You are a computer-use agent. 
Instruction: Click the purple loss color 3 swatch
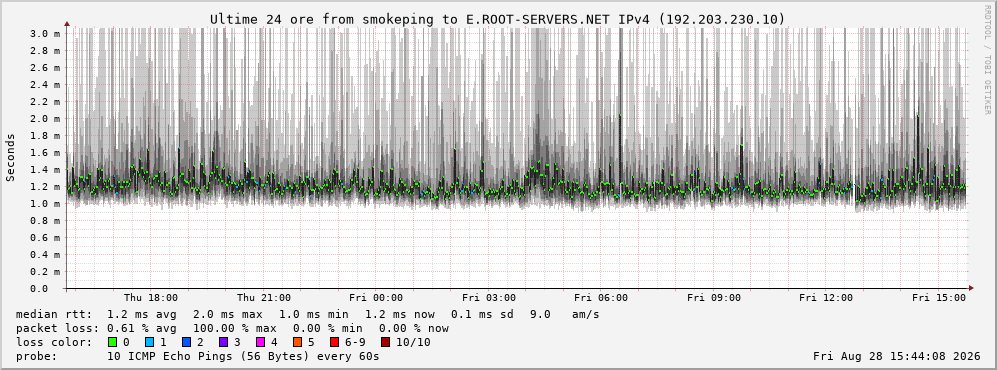click(223, 342)
